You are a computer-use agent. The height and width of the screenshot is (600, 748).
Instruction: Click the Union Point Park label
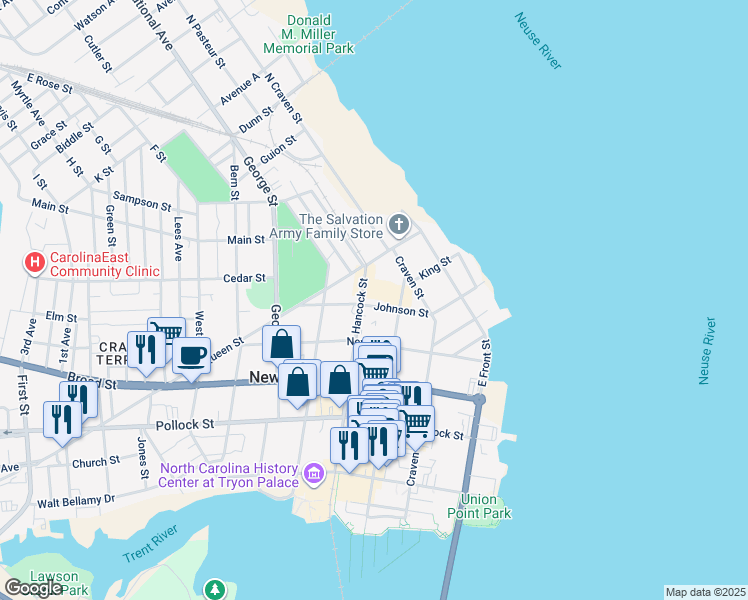coord(485,506)
